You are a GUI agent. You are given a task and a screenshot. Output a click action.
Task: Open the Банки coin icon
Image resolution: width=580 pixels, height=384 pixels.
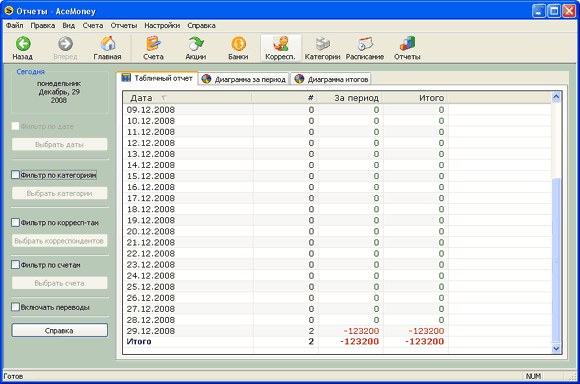pyautogui.click(x=238, y=44)
